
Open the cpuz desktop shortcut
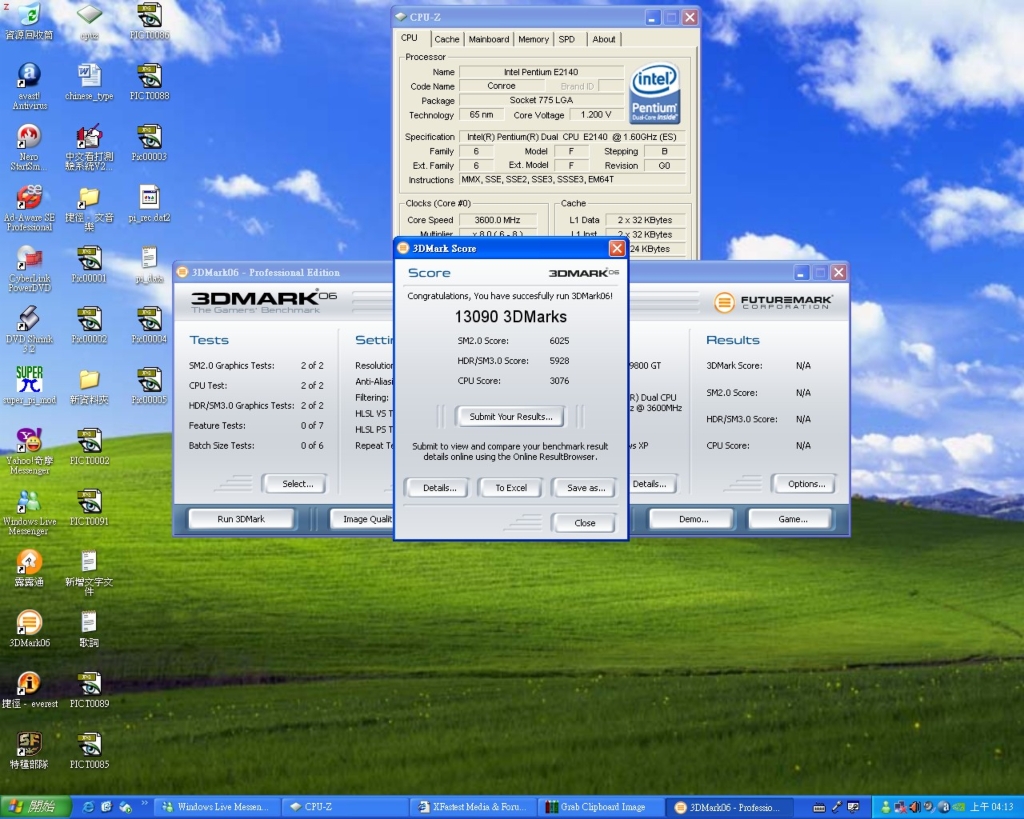click(89, 21)
